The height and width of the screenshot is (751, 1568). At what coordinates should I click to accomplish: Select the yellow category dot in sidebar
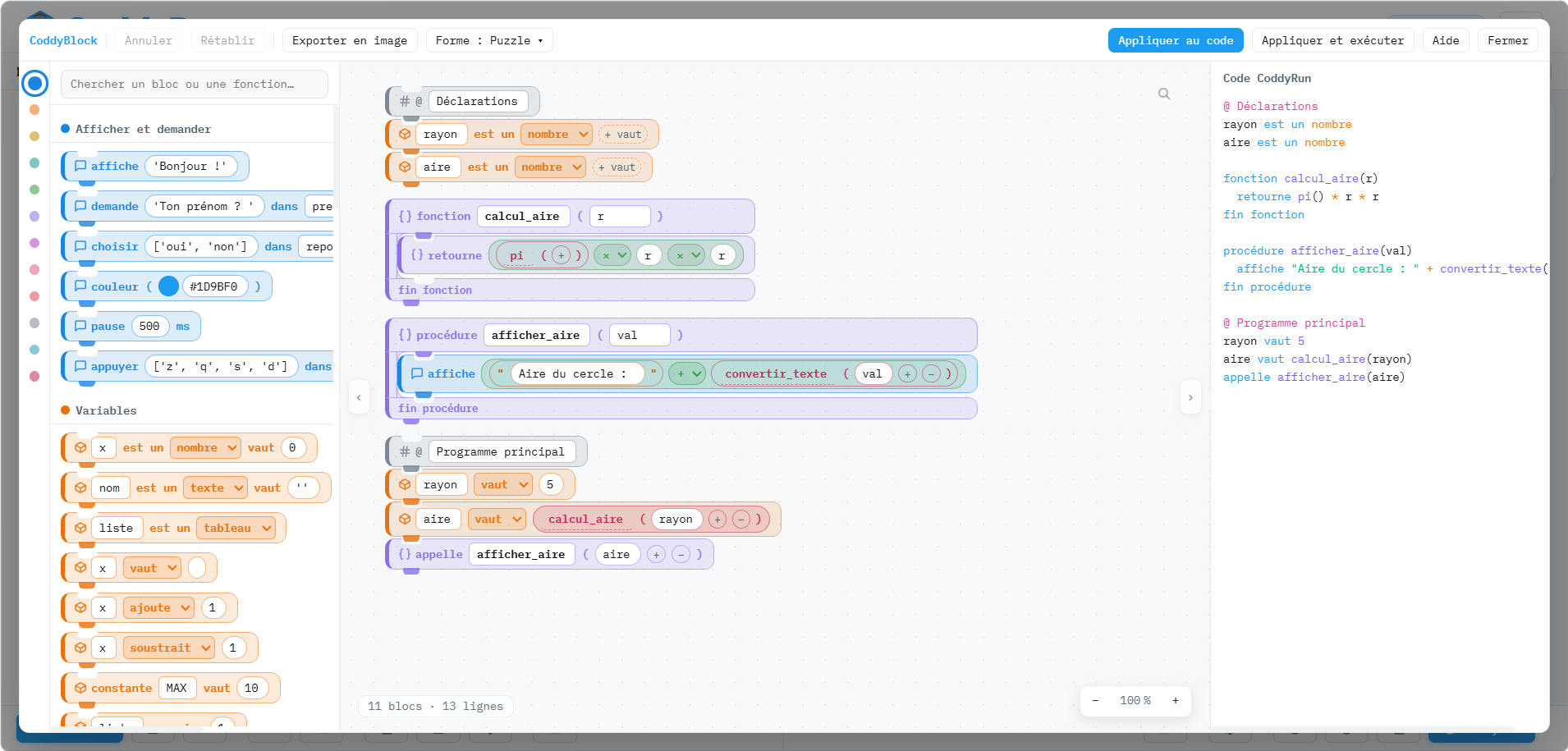click(x=34, y=136)
